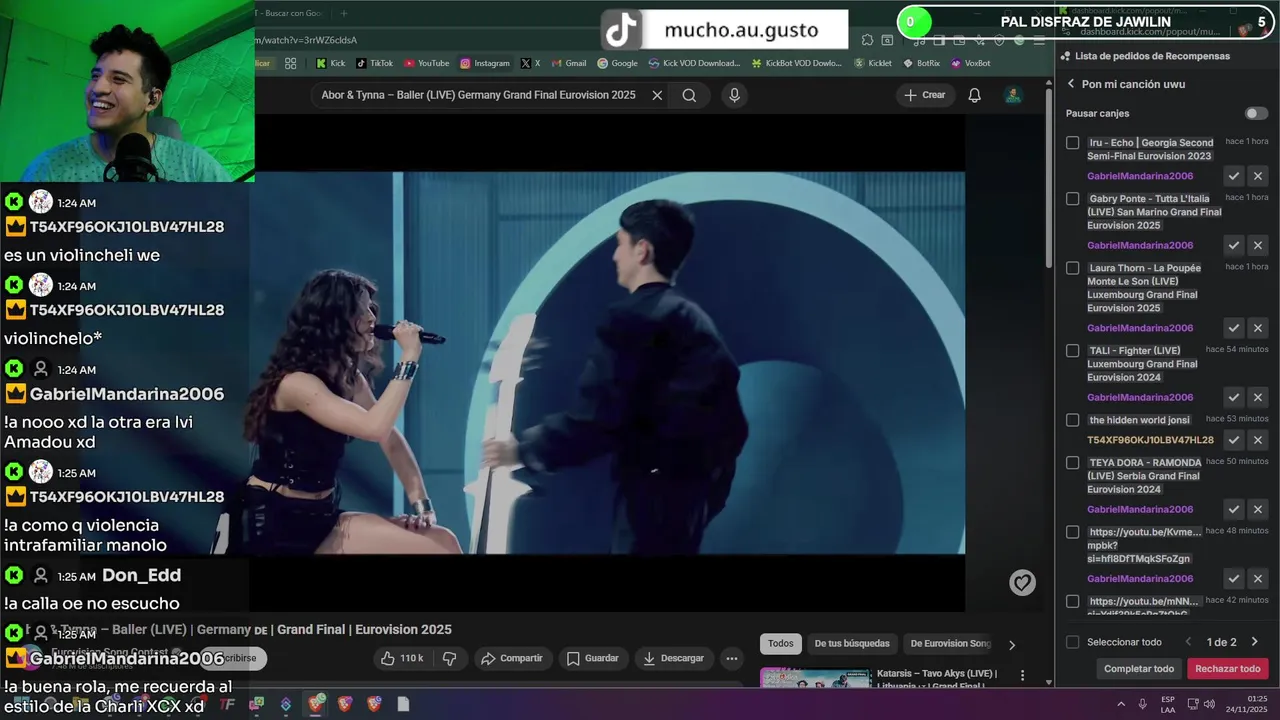Clear the YouTube search text with X
This screenshot has width=1280, height=720.
click(657, 95)
